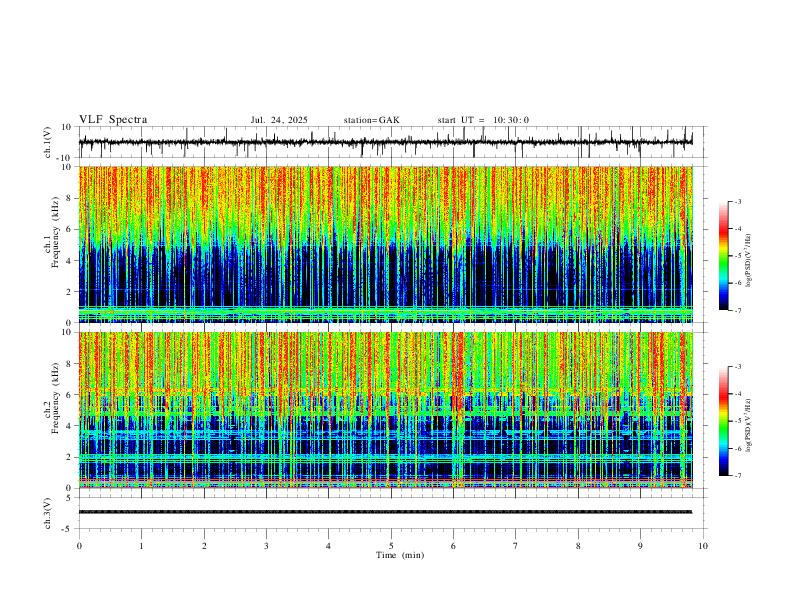Click the "-7" tick on ch.1 color bar
Image resolution: width=792 pixels, height=612 pixels.
tap(737, 310)
